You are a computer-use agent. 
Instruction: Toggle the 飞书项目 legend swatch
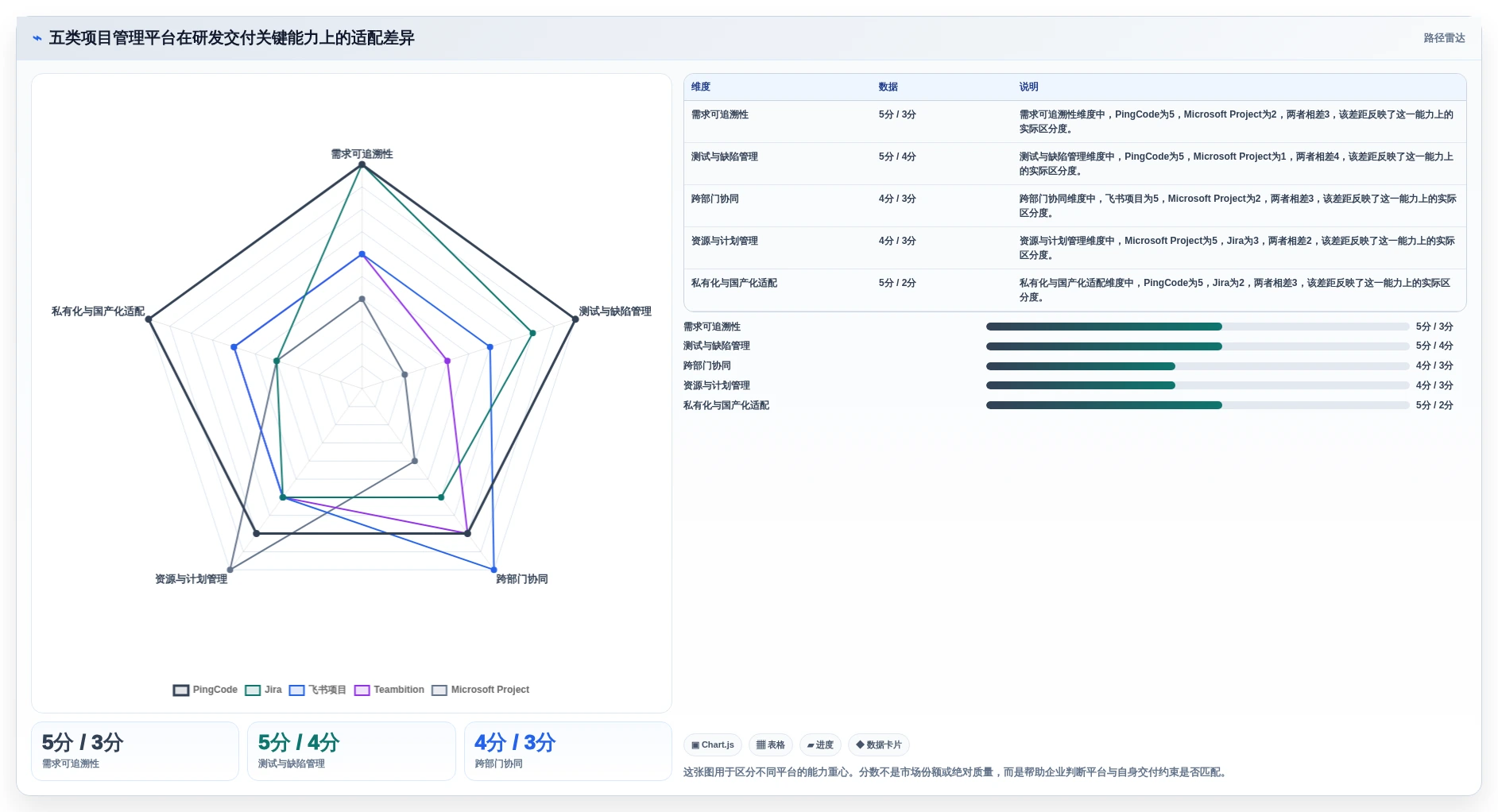[297, 690]
